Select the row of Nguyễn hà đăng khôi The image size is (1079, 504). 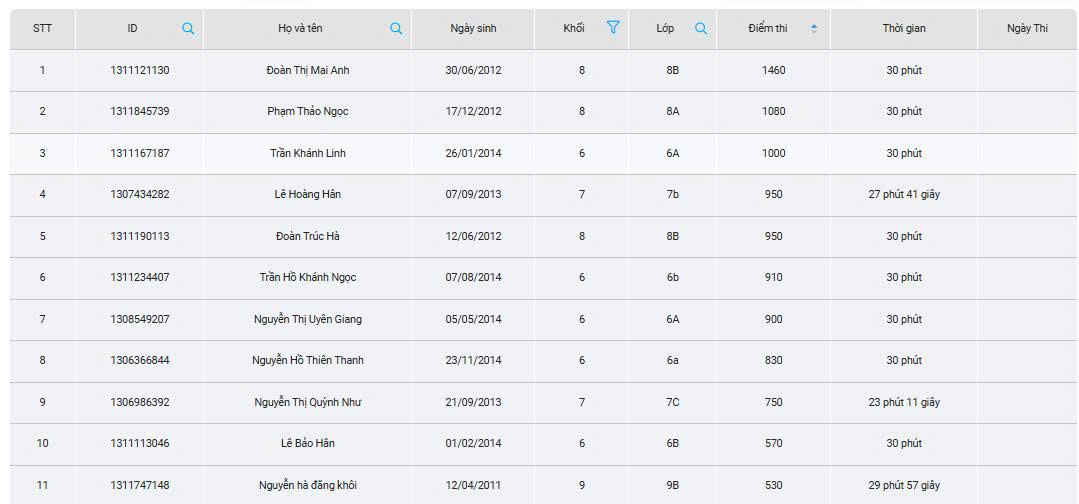(308, 486)
